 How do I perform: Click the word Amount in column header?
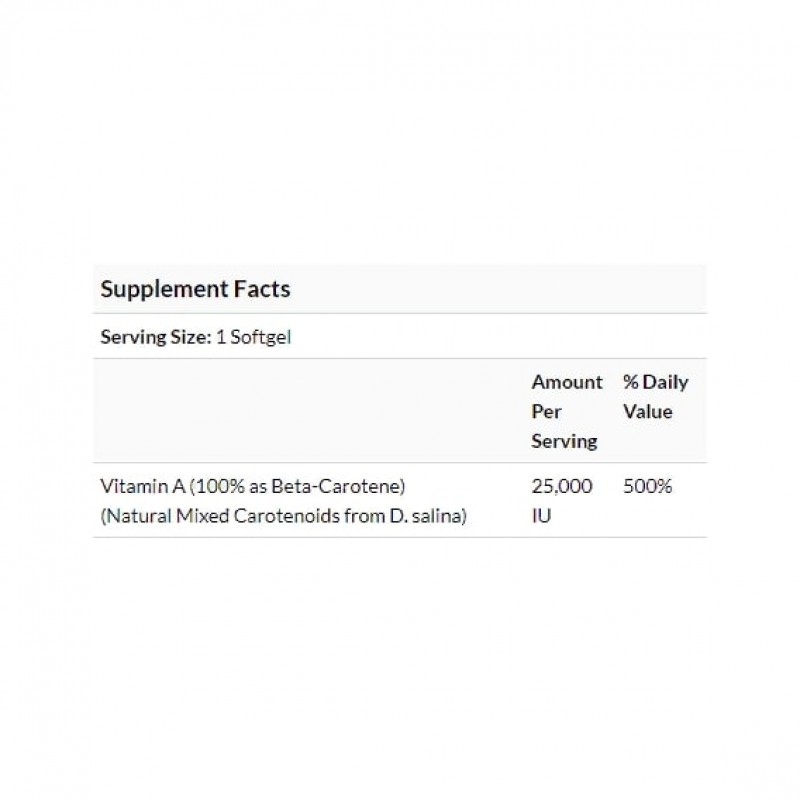tap(567, 382)
